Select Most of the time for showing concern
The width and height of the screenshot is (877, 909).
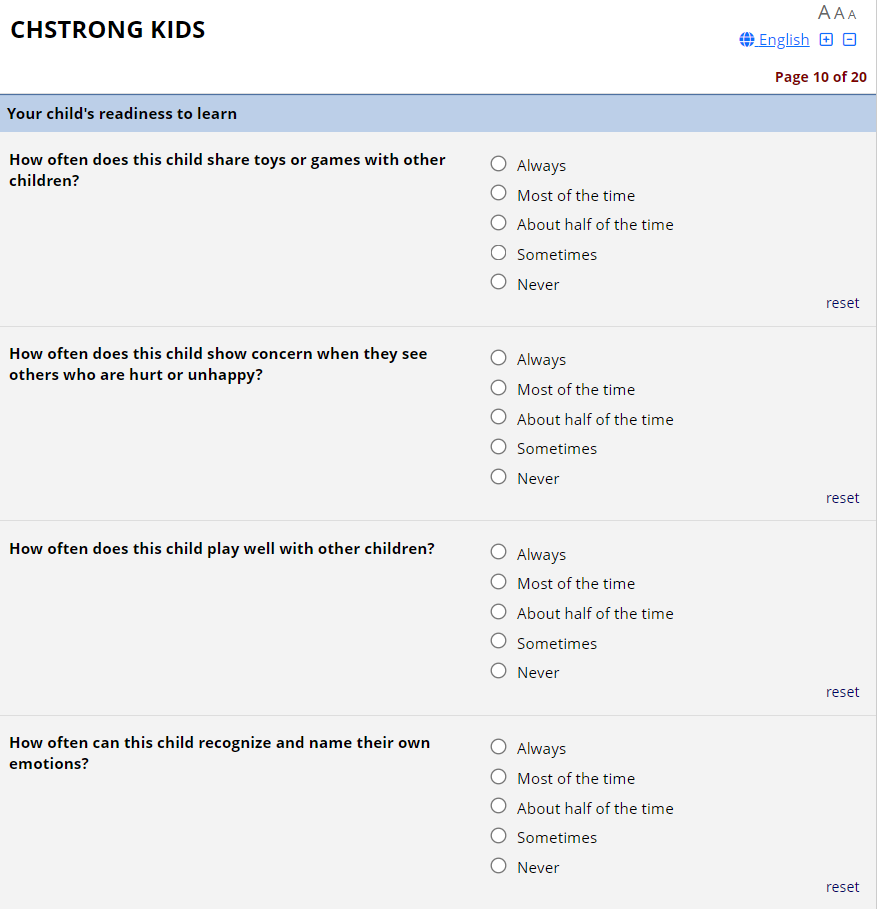pos(499,388)
